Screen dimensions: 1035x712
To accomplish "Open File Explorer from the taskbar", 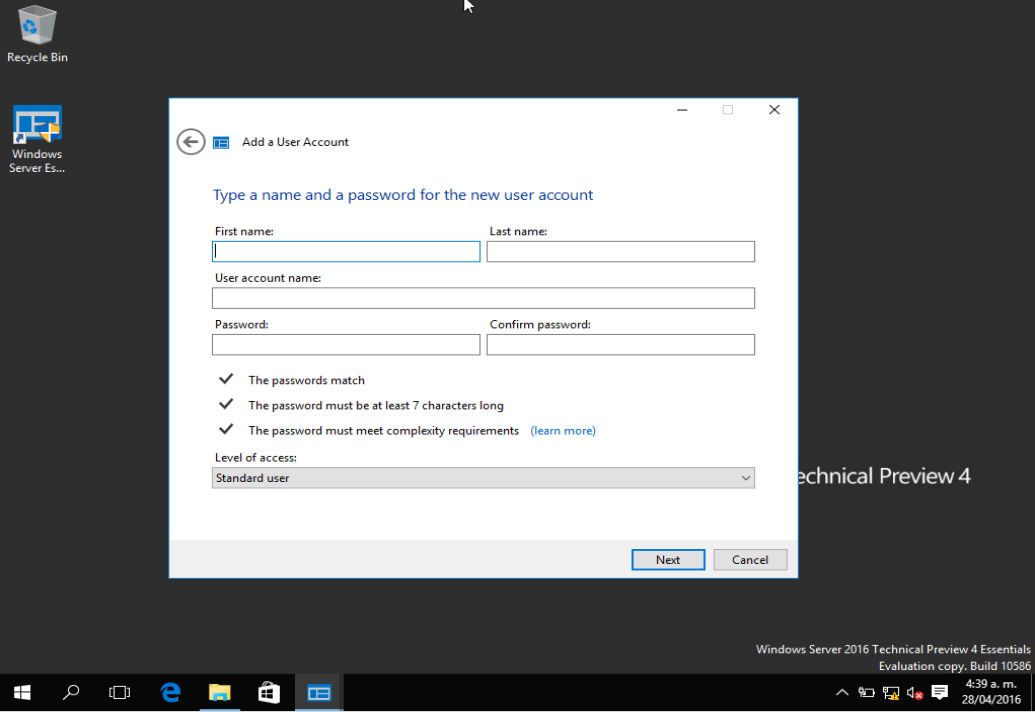I will (x=219, y=692).
